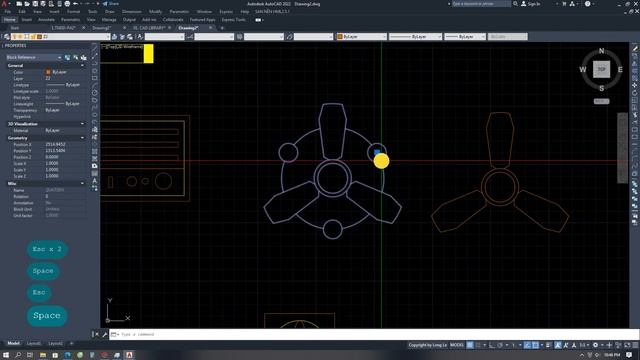Open the Insert menu in menu bar

click(54, 11)
